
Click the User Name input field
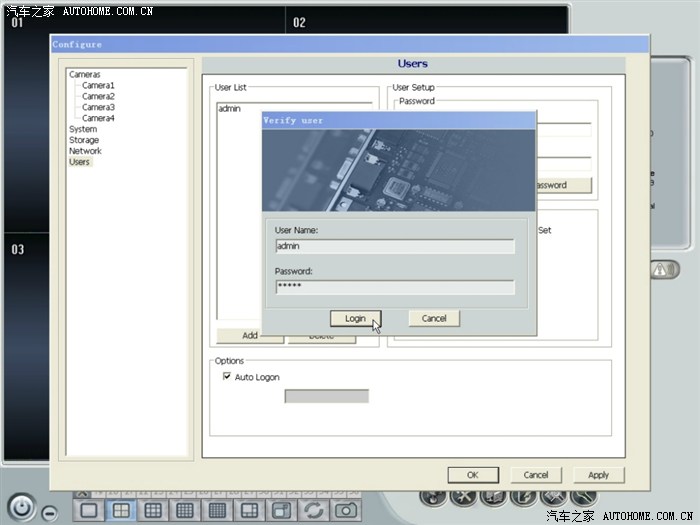395,246
